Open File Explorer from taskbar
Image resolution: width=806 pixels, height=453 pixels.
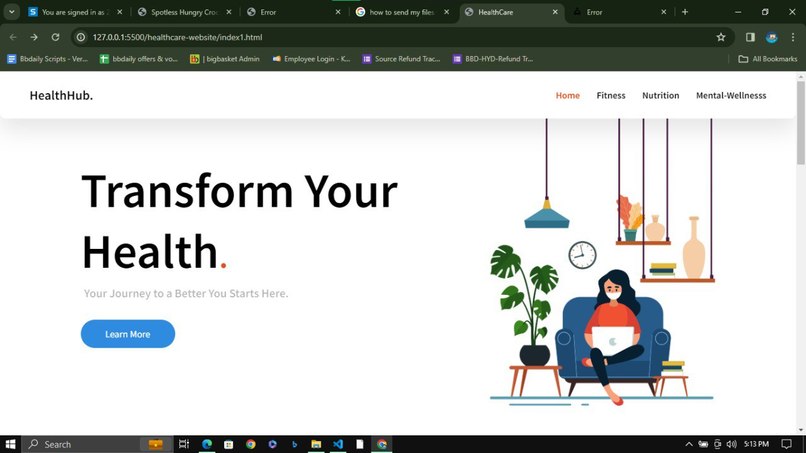point(316,444)
